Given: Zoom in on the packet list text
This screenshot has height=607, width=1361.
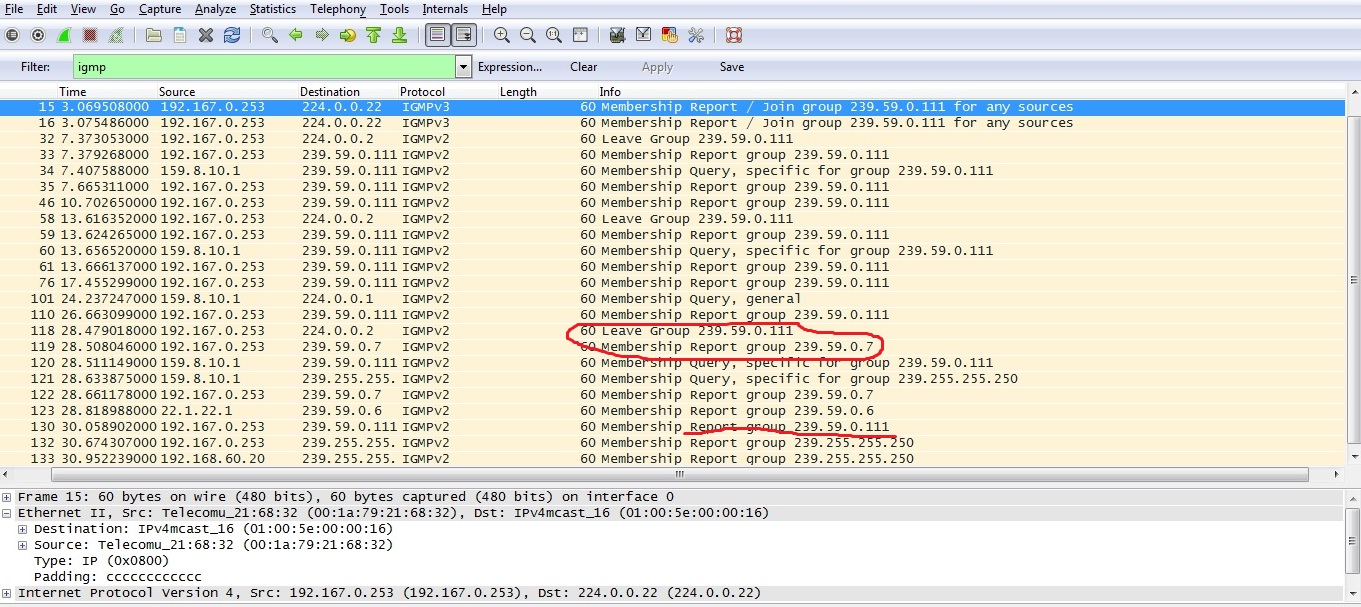Looking at the screenshot, I should [502, 35].
